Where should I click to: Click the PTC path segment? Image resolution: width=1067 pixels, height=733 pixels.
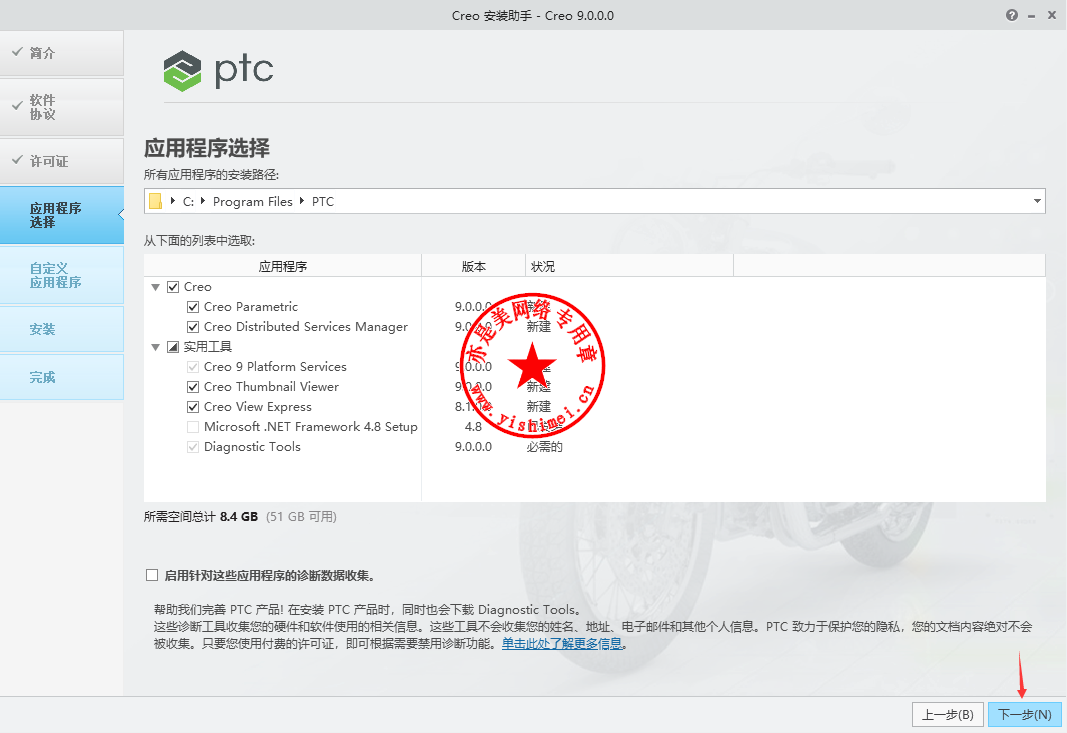tap(323, 201)
